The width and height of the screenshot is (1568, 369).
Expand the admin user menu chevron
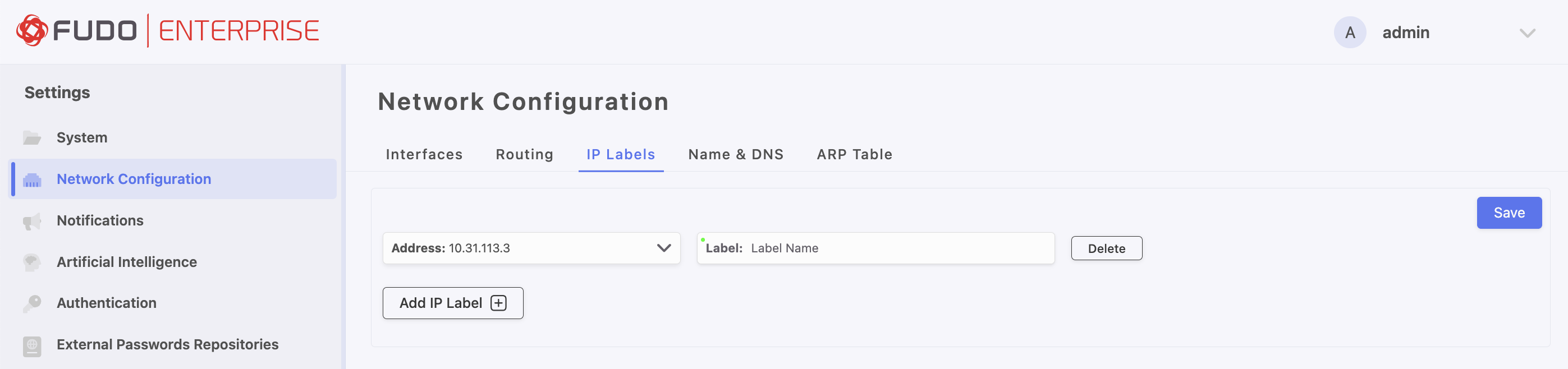coord(1526,33)
